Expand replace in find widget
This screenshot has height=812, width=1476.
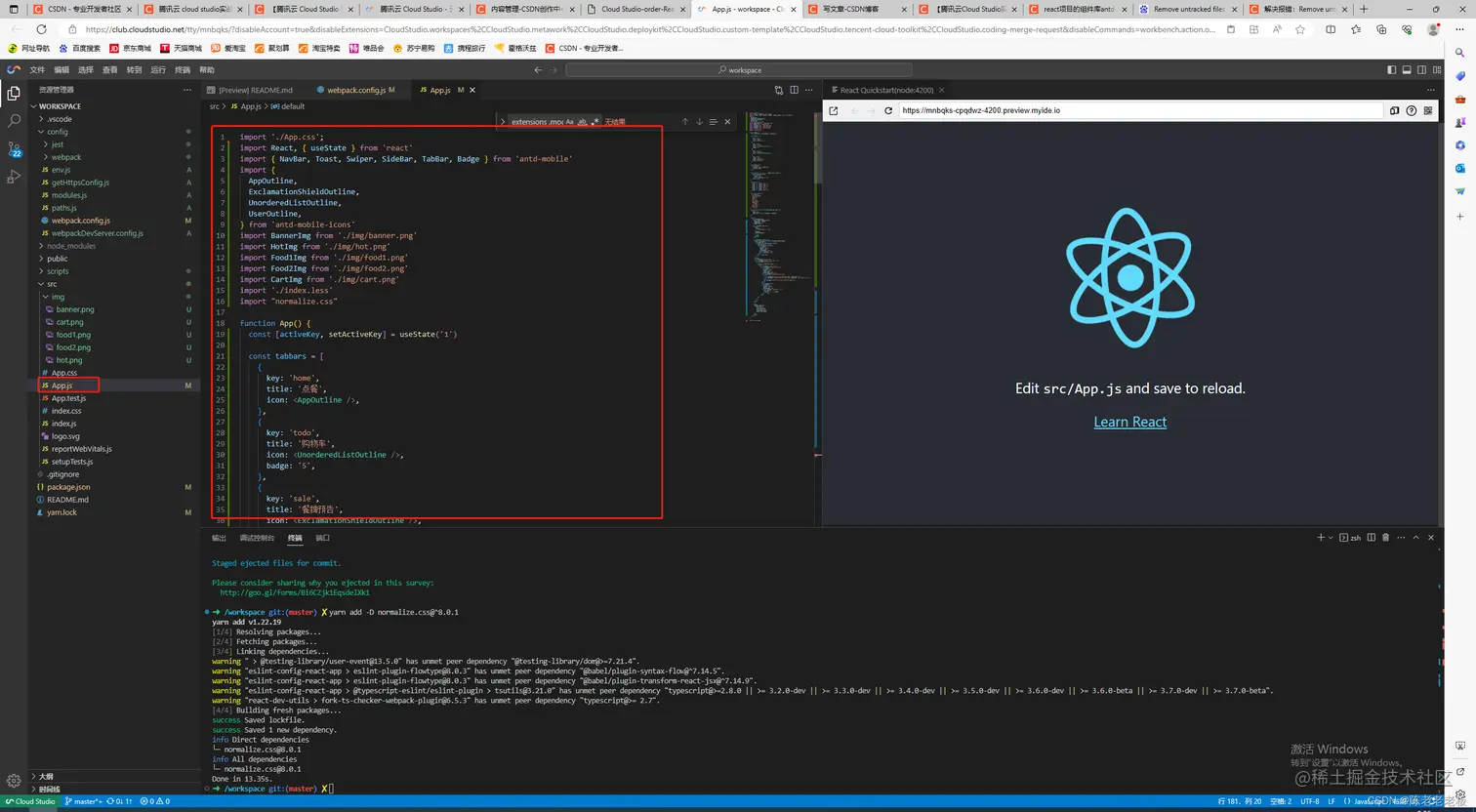pyautogui.click(x=503, y=122)
